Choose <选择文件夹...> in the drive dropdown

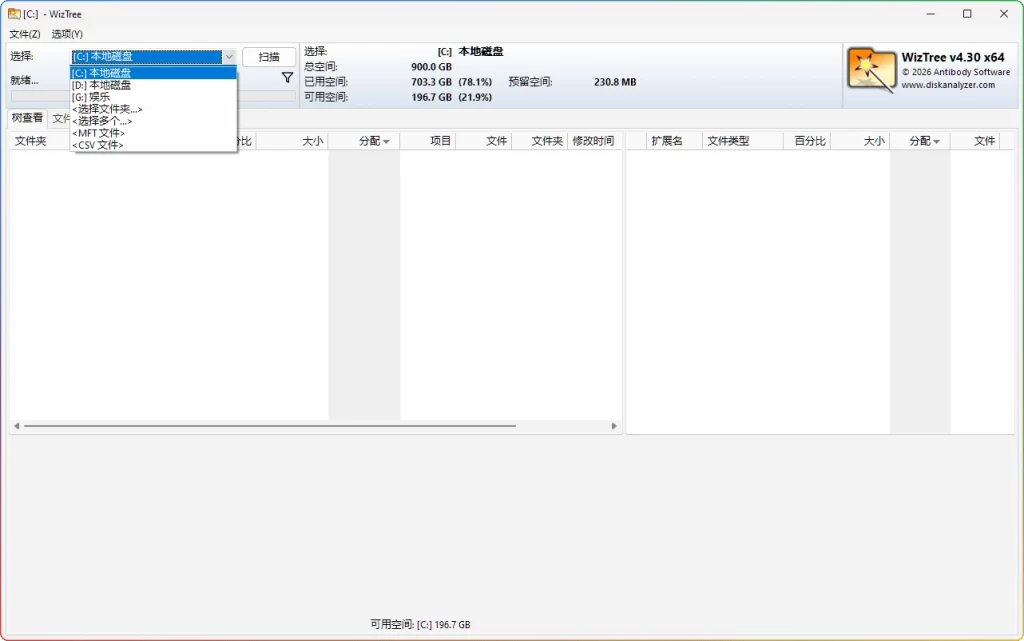click(107, 108)
